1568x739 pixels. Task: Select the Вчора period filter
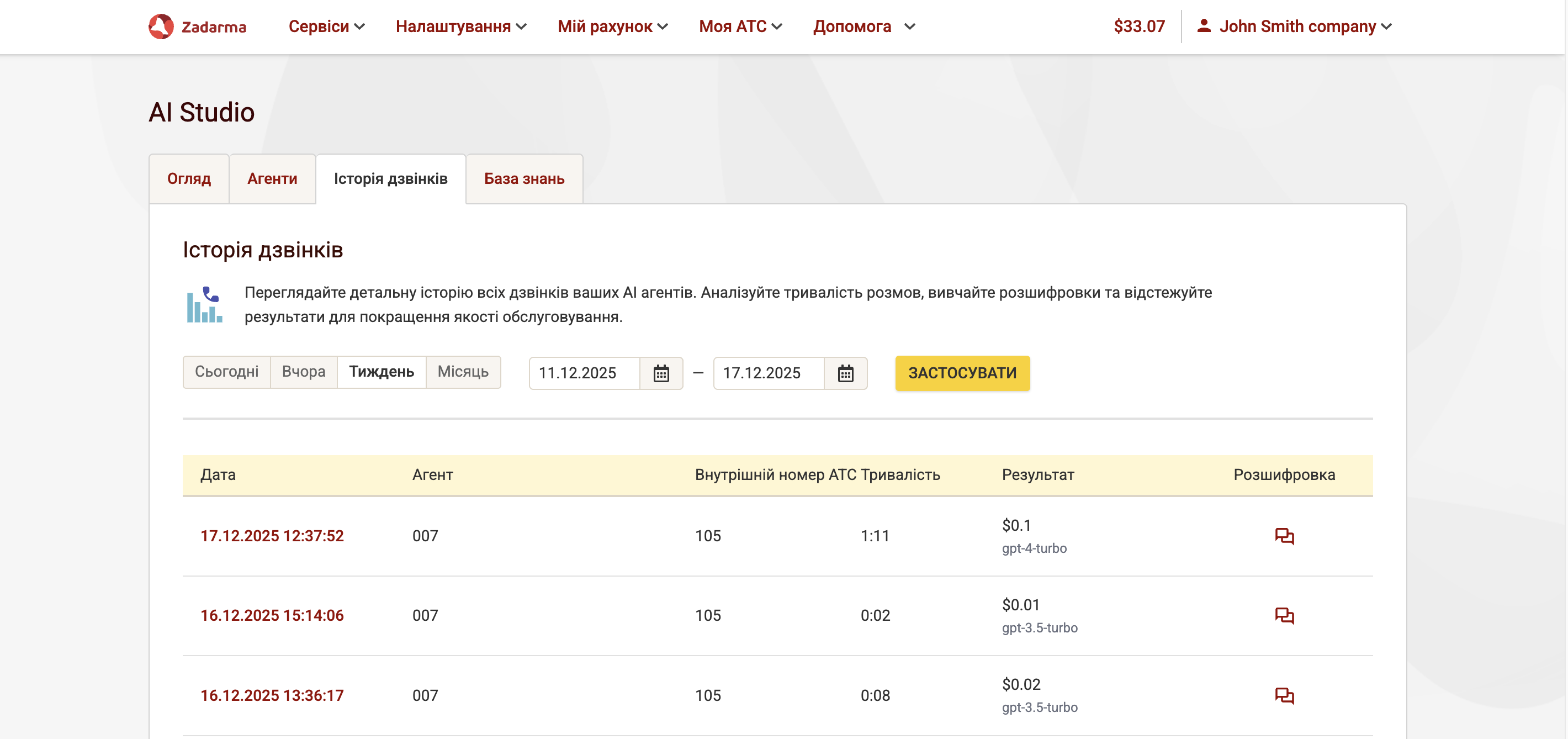coord(303,372)
